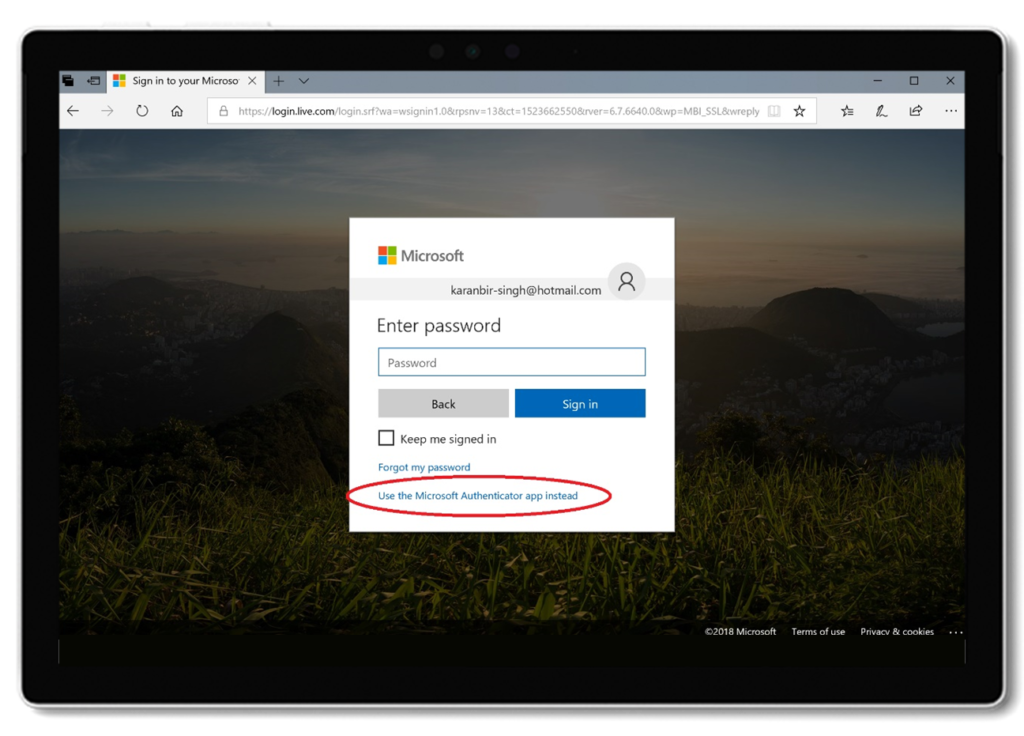Open a new browser tab
The height and width of the screenshot is (736, 1024).
278,80
